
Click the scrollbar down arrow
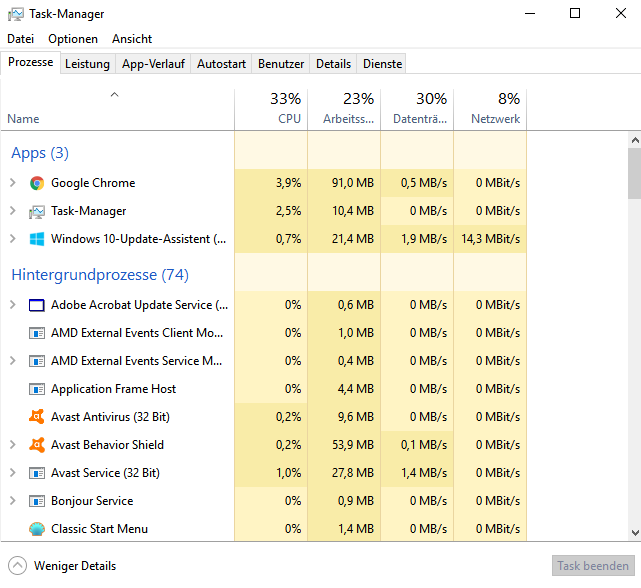[635, 533]
